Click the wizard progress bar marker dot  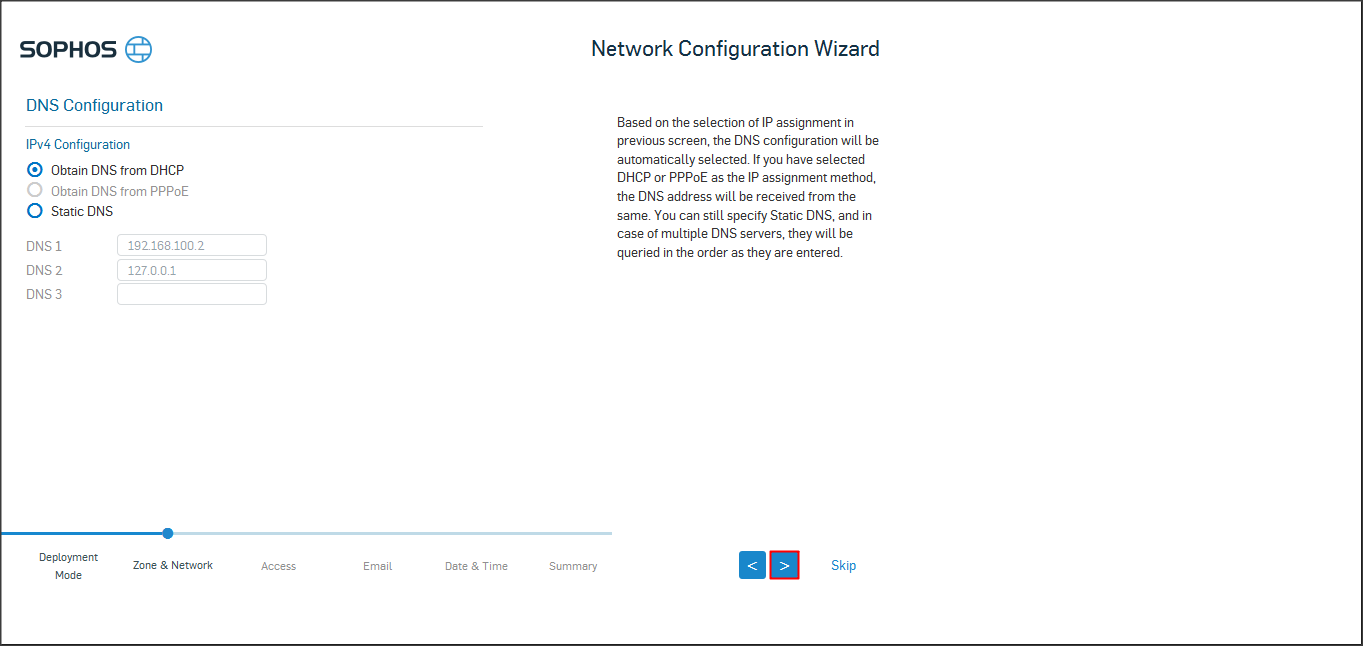pos(168,533)
